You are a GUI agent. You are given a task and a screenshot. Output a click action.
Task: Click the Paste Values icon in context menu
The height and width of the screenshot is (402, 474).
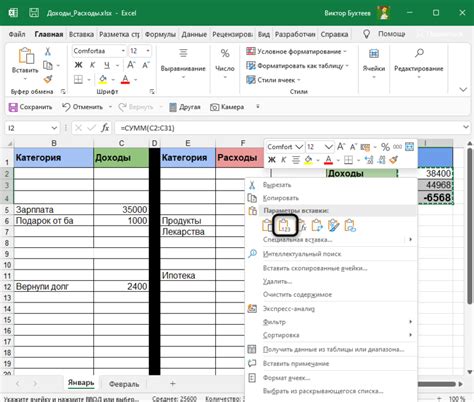tap(285, 226)
